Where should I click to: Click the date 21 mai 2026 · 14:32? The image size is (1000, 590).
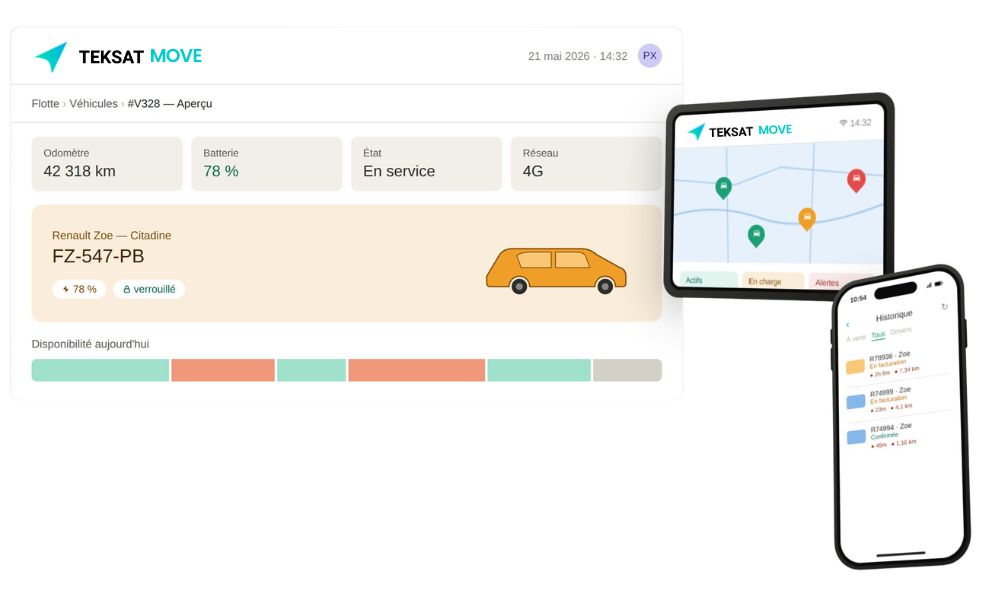(x=578, y=56)
